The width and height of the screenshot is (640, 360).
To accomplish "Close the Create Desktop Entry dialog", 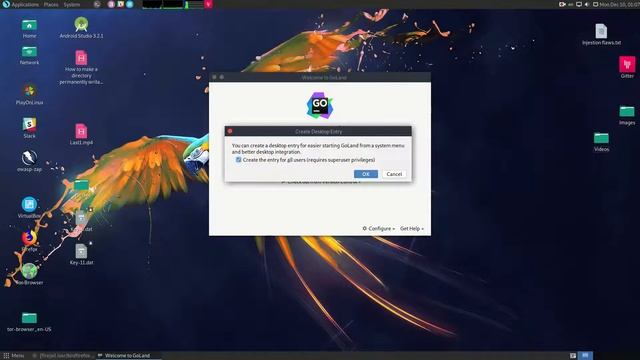I will tap(230, 131).
